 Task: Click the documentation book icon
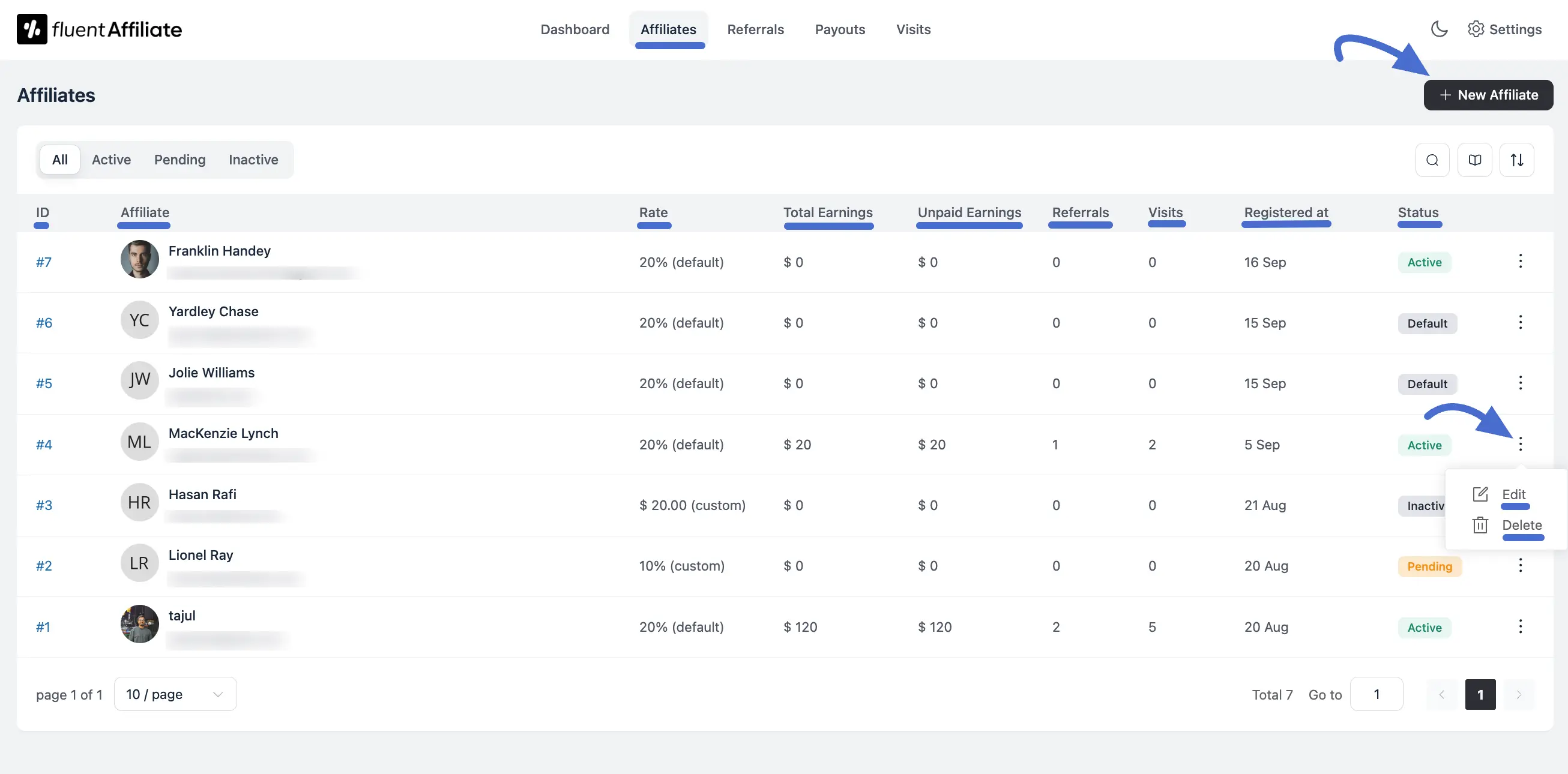(1475, 160)
